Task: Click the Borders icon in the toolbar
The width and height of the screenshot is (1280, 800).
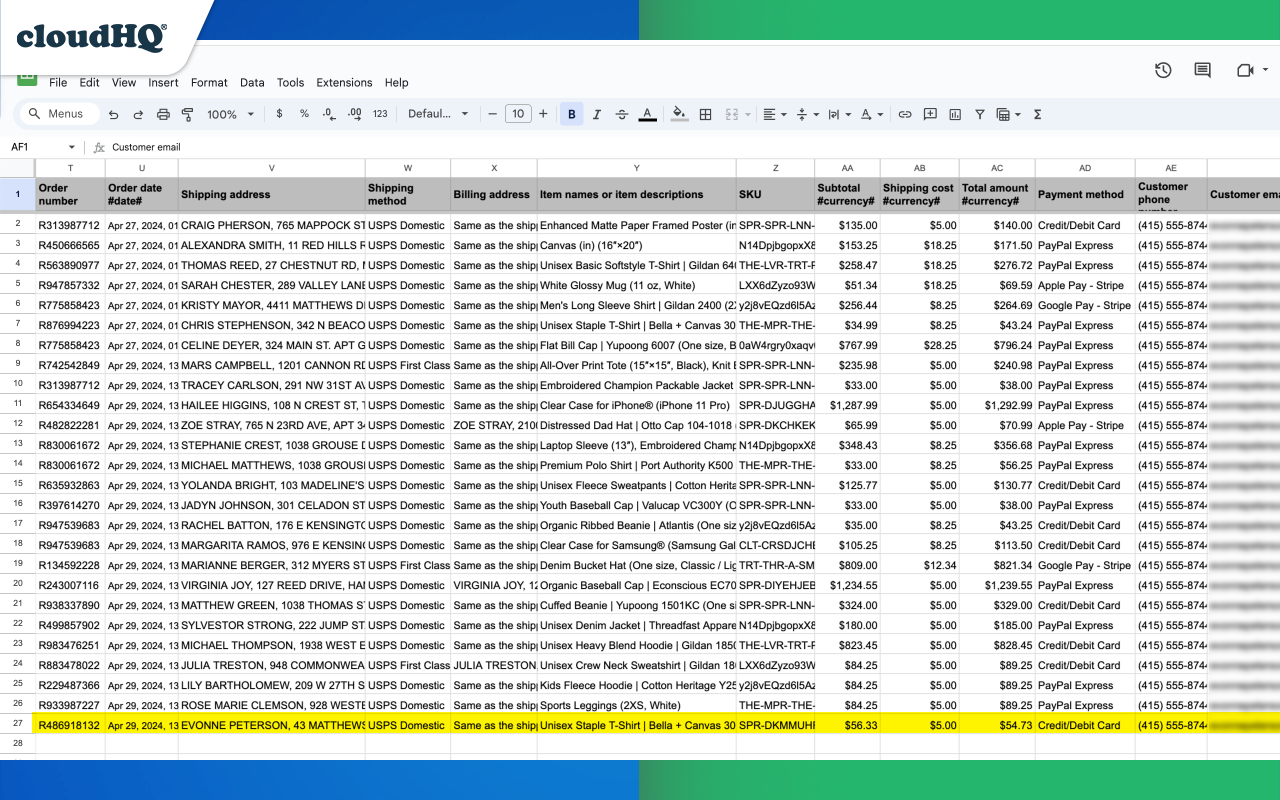Action: click(x=705, y=114)
